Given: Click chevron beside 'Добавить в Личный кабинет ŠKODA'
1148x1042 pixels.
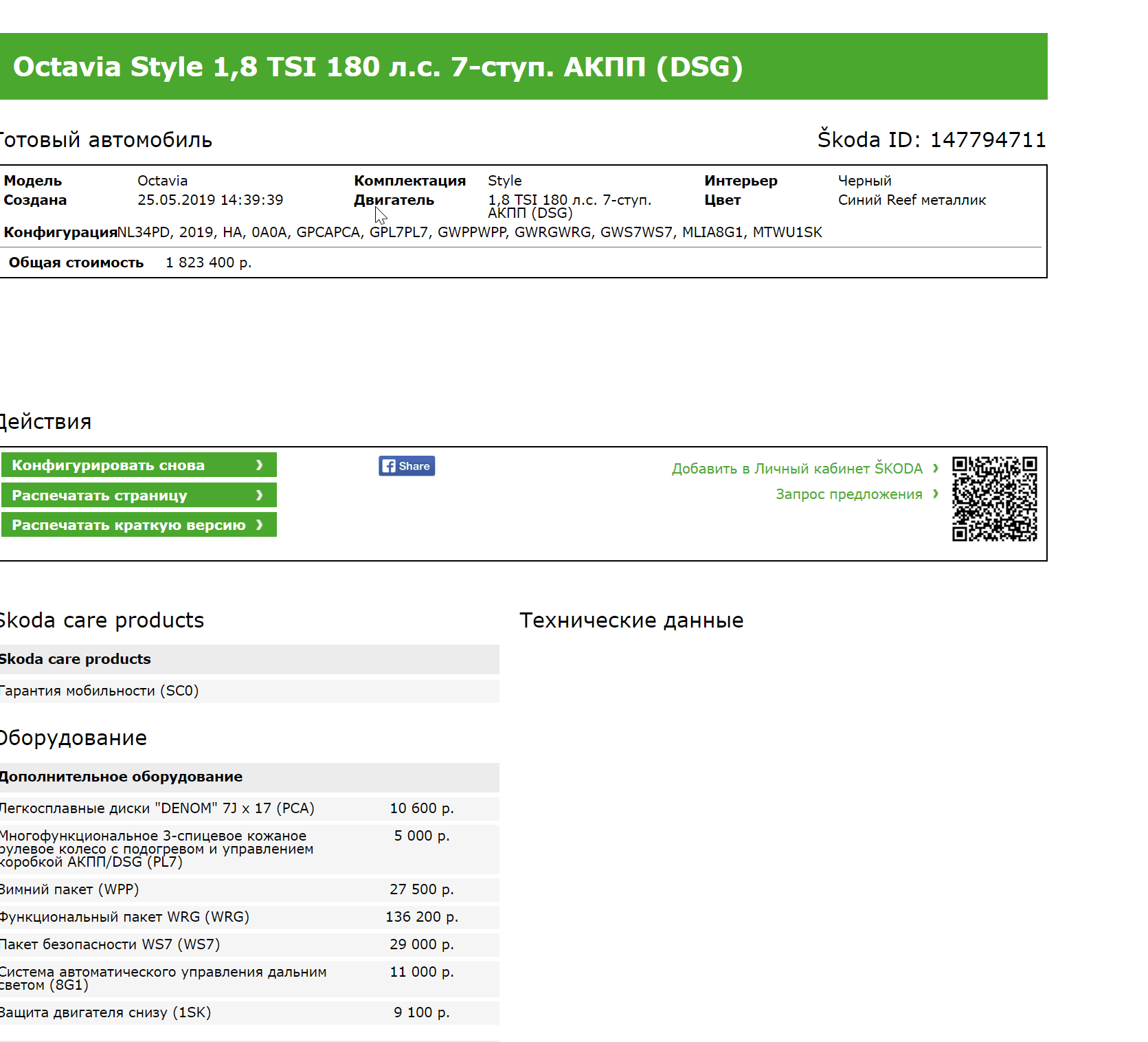Looking at the screenshot, I should click(936, 468).
